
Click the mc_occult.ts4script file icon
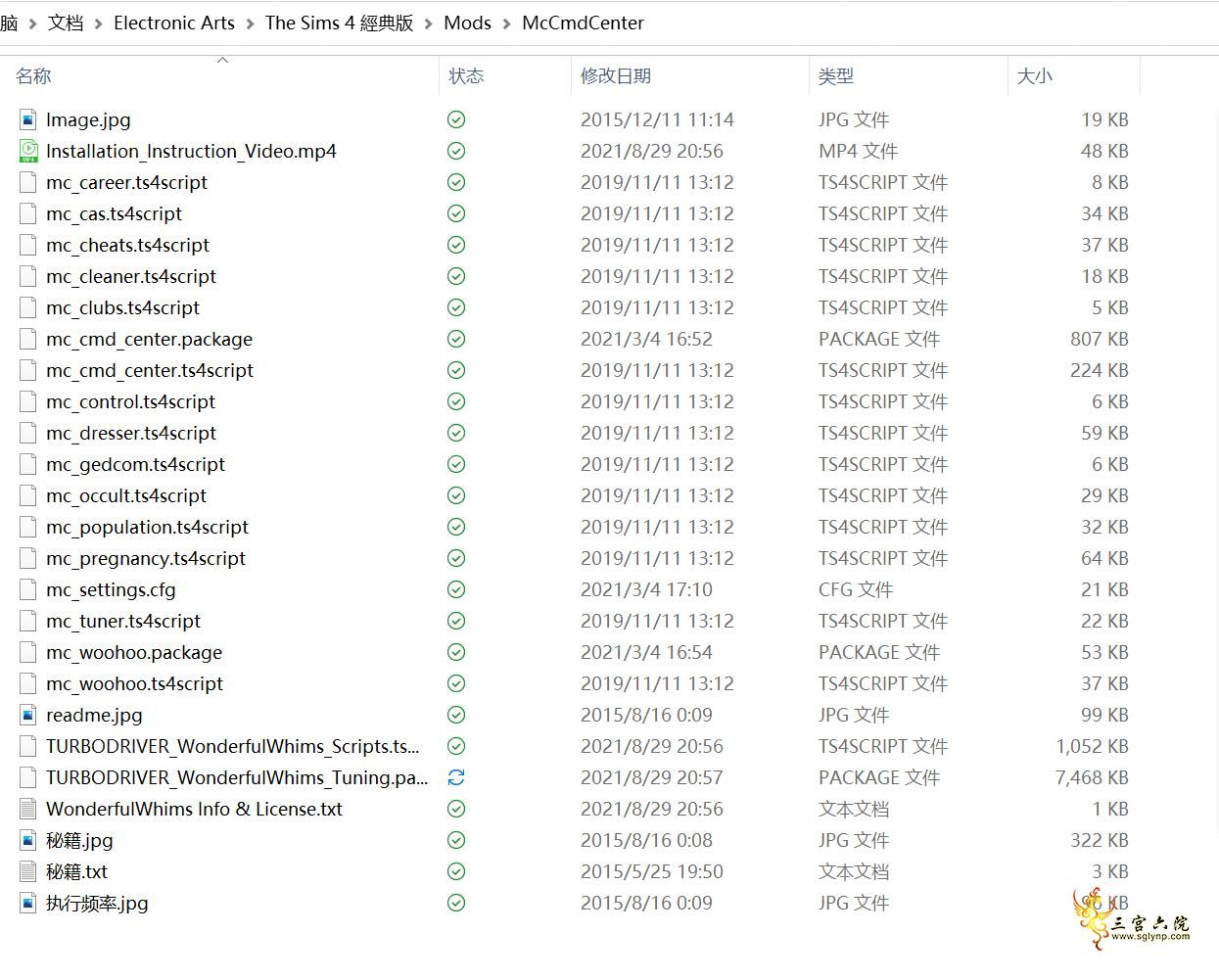(x=27, y=495)
